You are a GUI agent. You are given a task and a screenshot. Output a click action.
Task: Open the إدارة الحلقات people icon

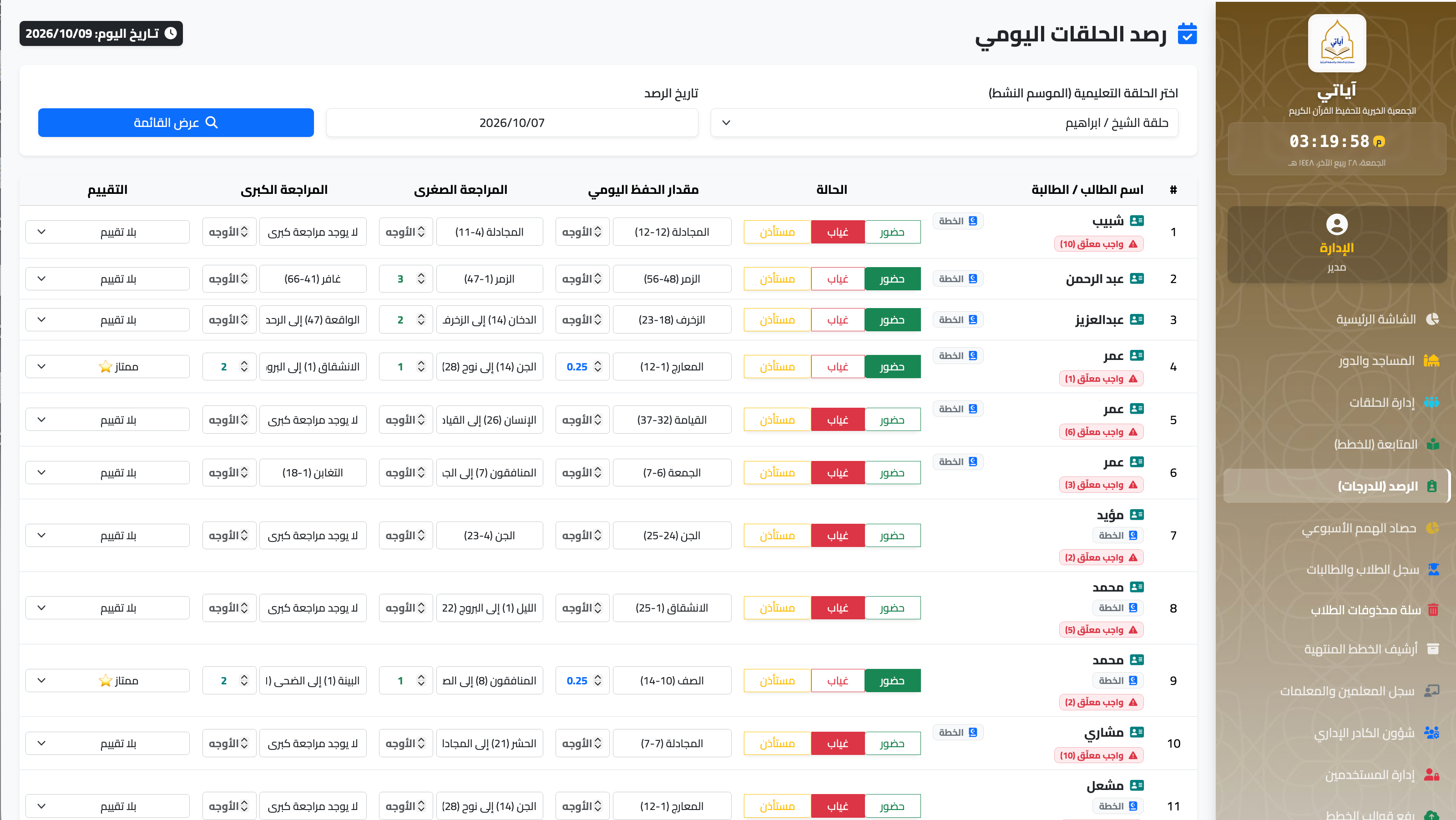[1431, 402]
